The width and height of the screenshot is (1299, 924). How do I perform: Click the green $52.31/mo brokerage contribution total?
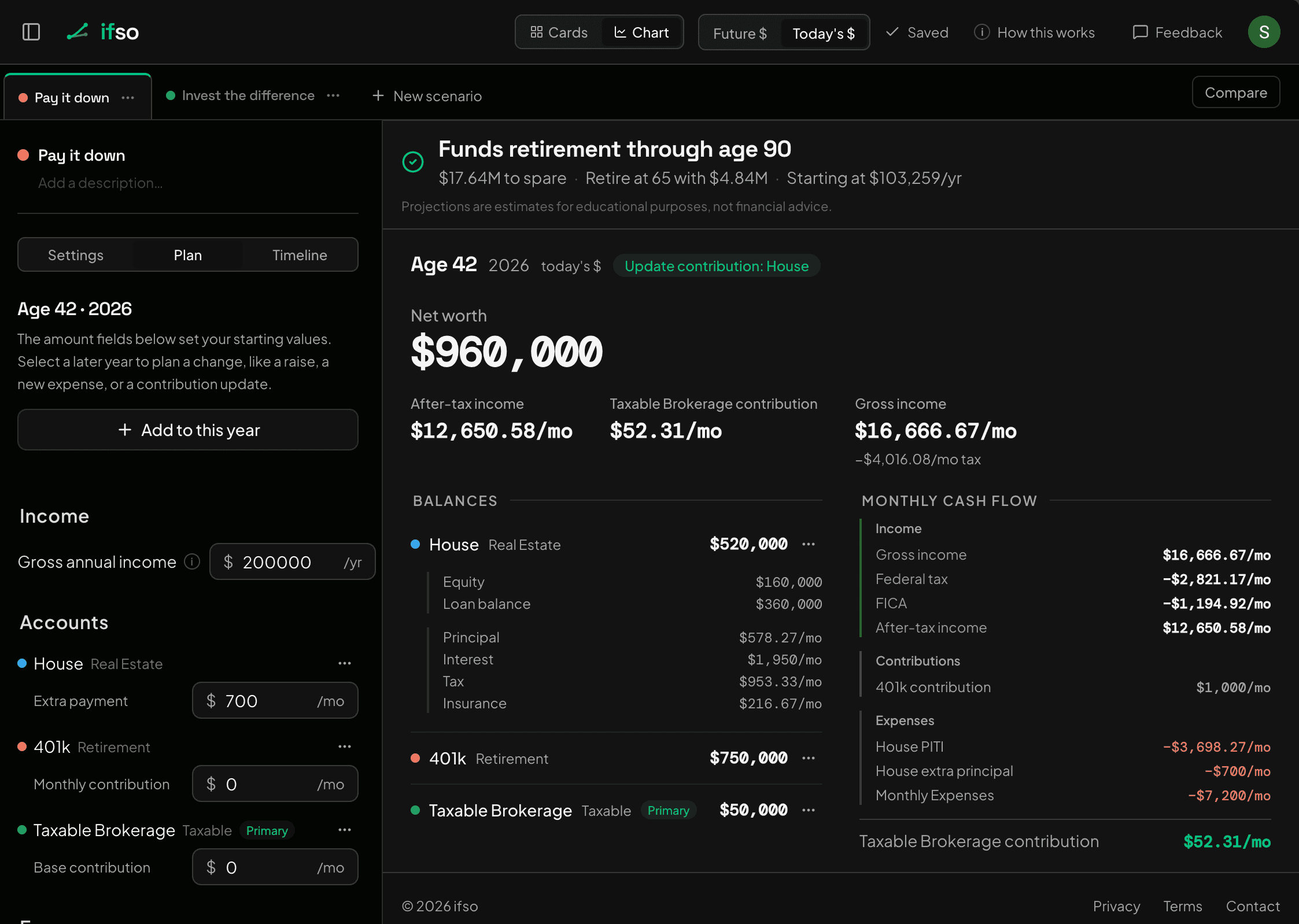coord(1227,842)
